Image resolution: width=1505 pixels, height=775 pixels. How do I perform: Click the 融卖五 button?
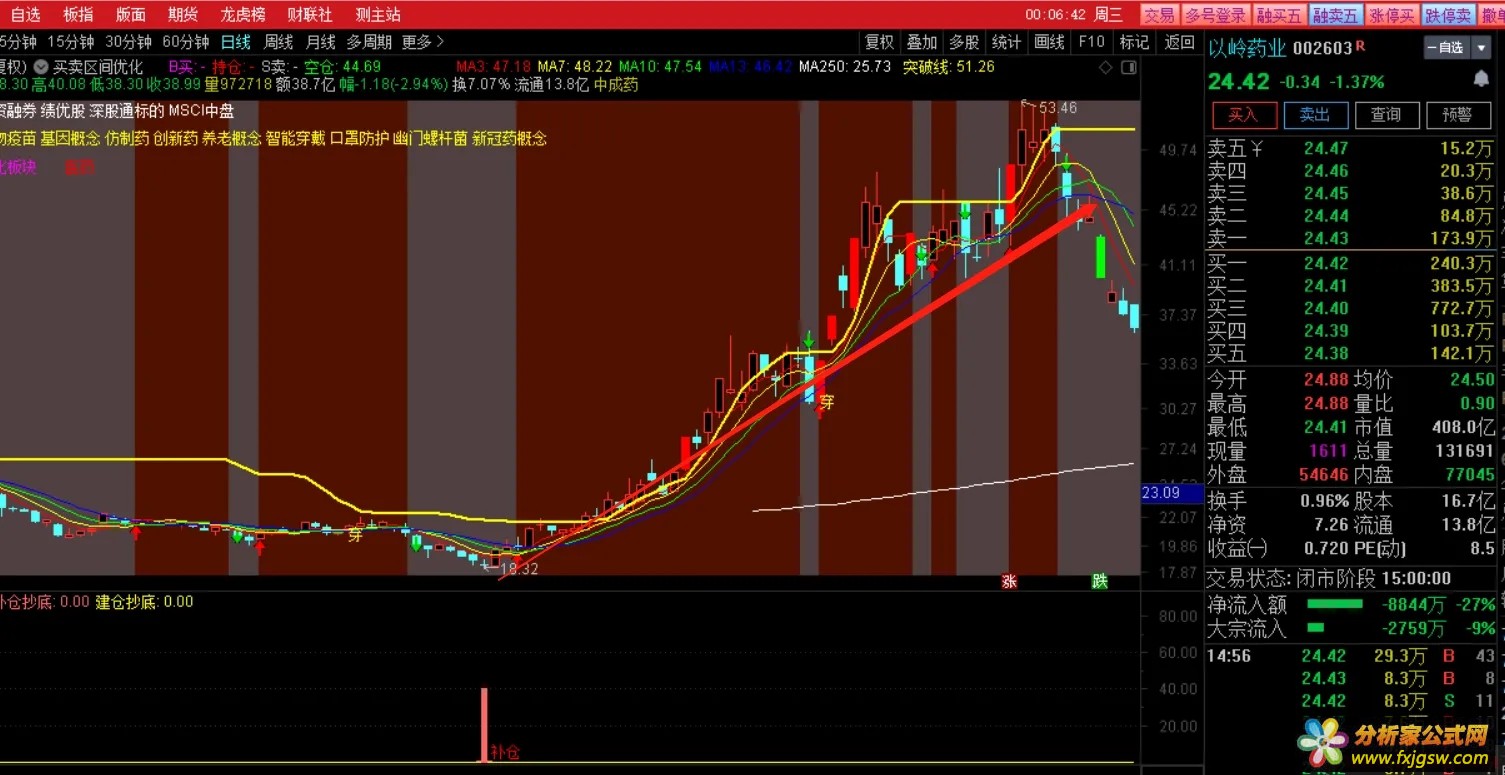[1336, 14]
